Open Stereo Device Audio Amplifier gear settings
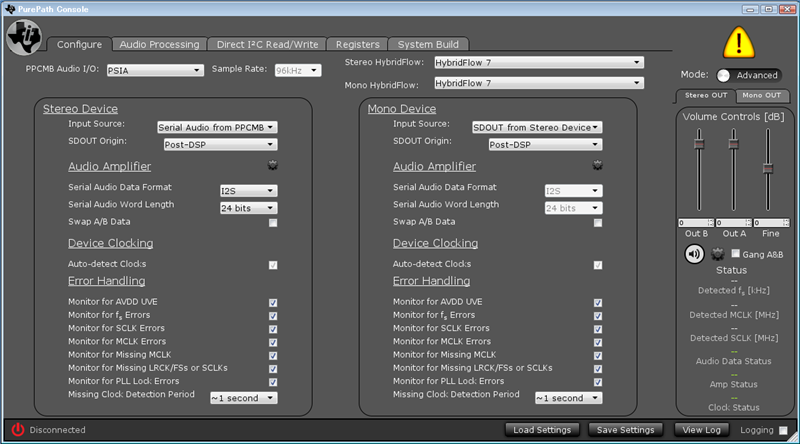 click(x=272, y=165)
